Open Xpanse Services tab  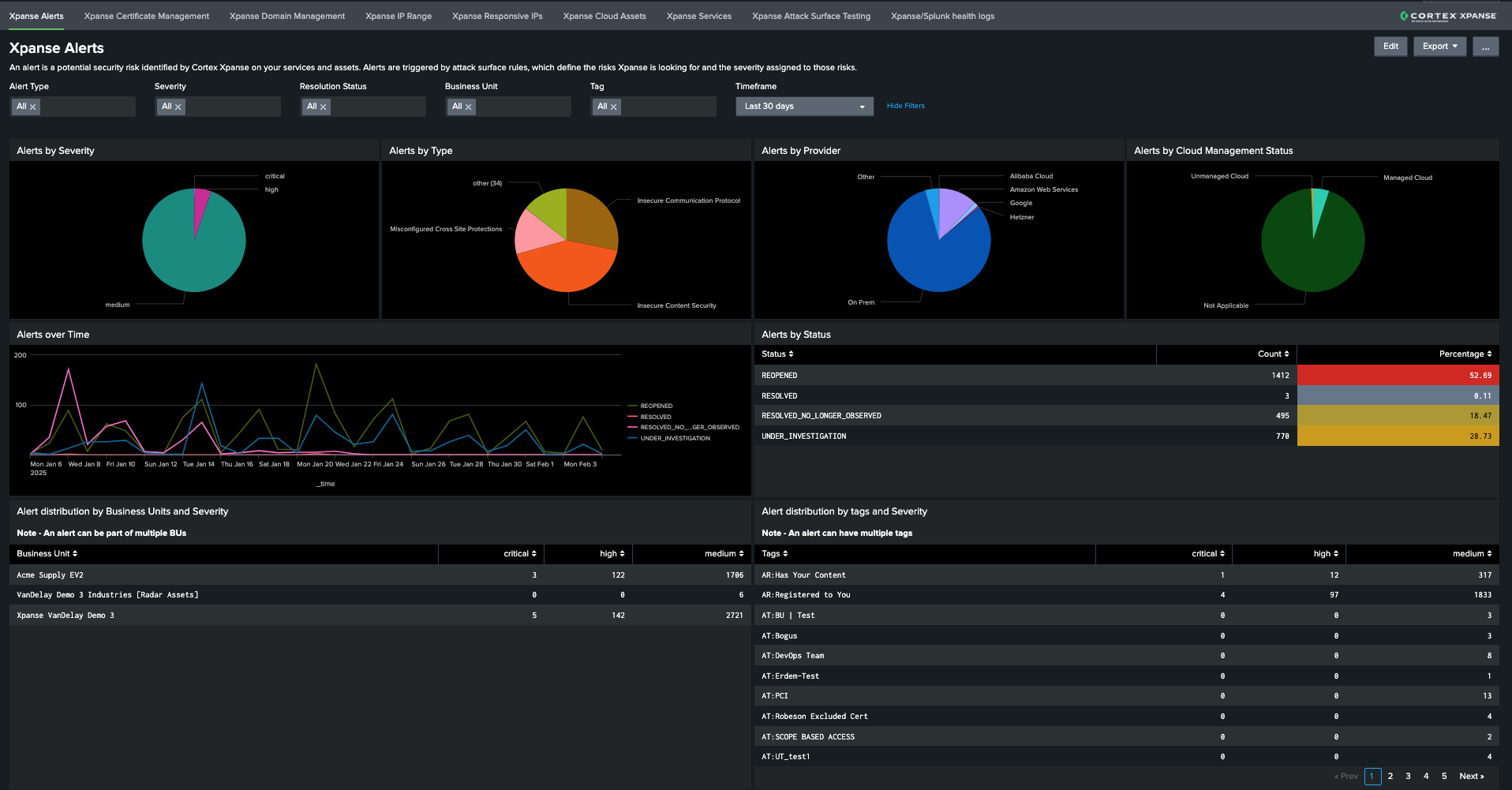[x=699, y=16]
